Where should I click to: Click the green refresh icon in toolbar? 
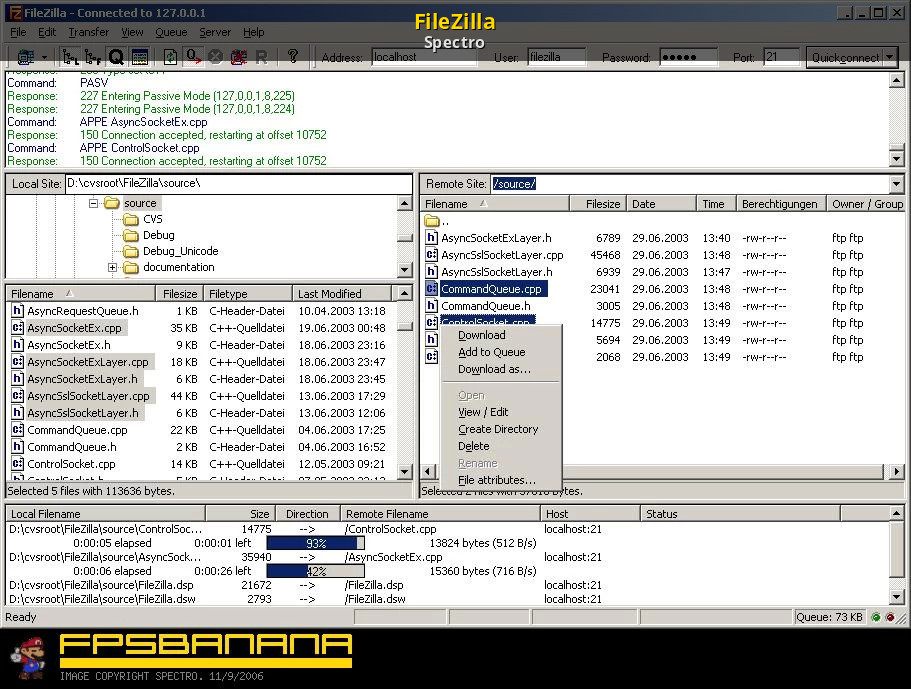170,57
